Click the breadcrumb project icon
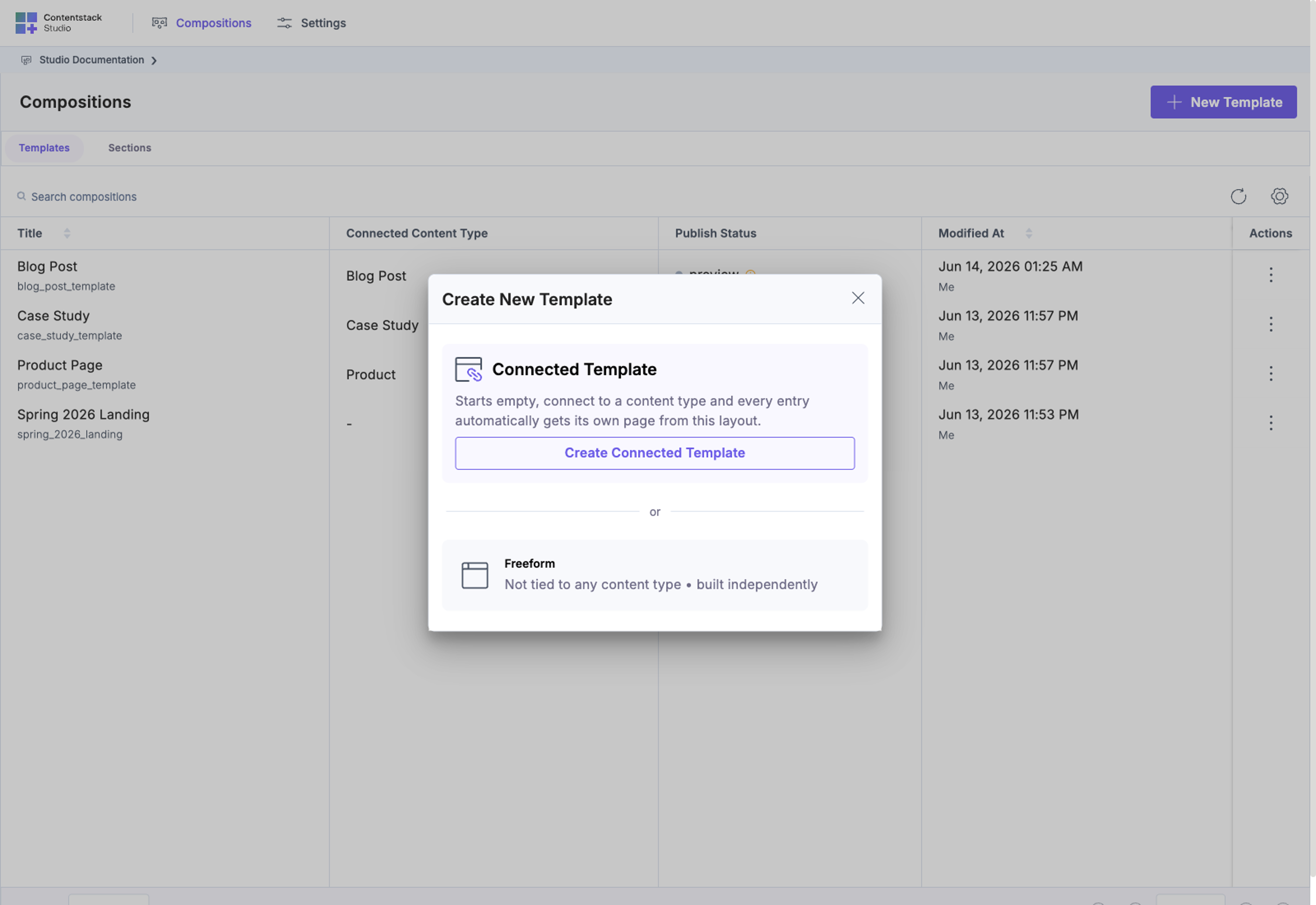 click(26, 60)
